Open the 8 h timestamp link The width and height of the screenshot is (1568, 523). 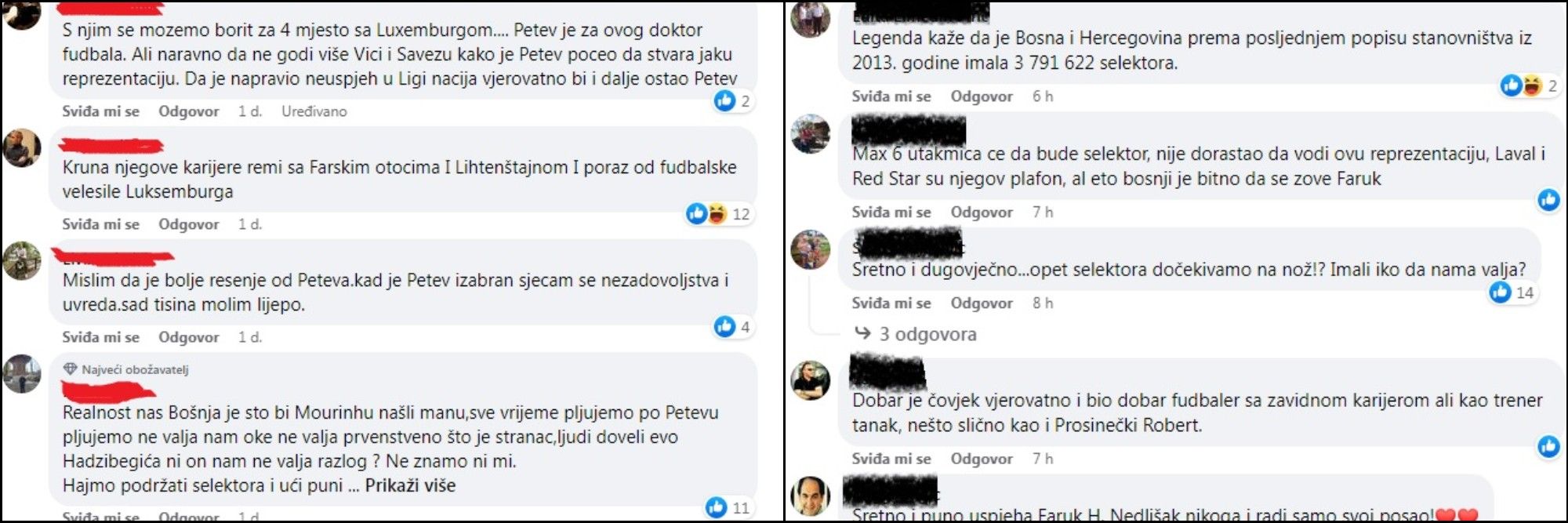point(1043,303)
